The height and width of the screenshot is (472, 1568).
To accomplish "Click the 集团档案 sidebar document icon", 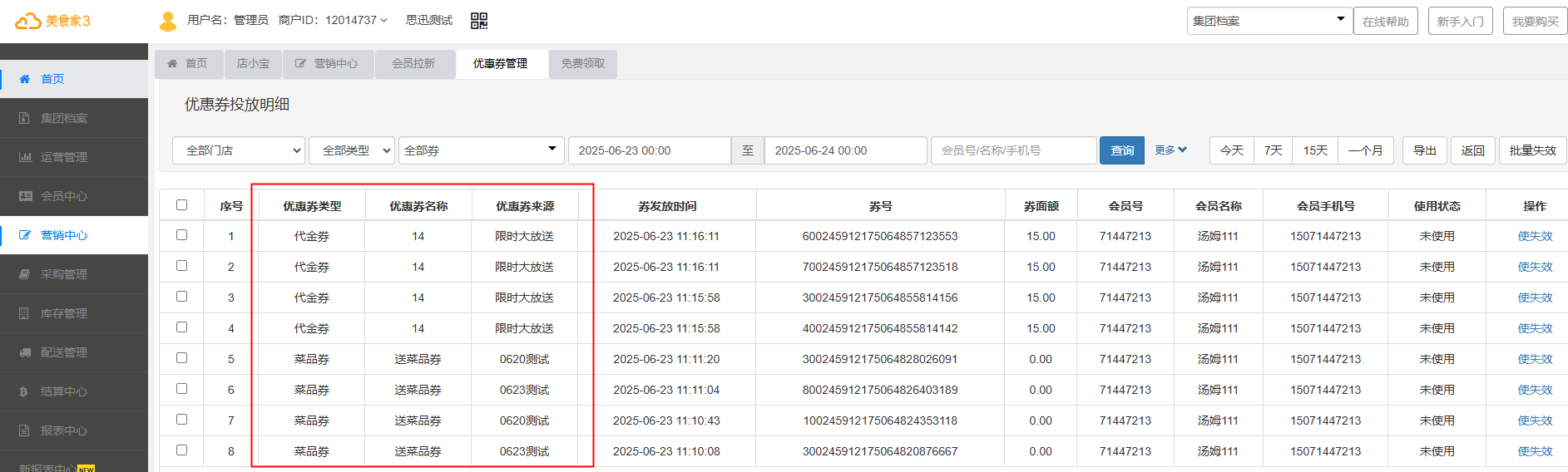I will [x=25, y=118].
